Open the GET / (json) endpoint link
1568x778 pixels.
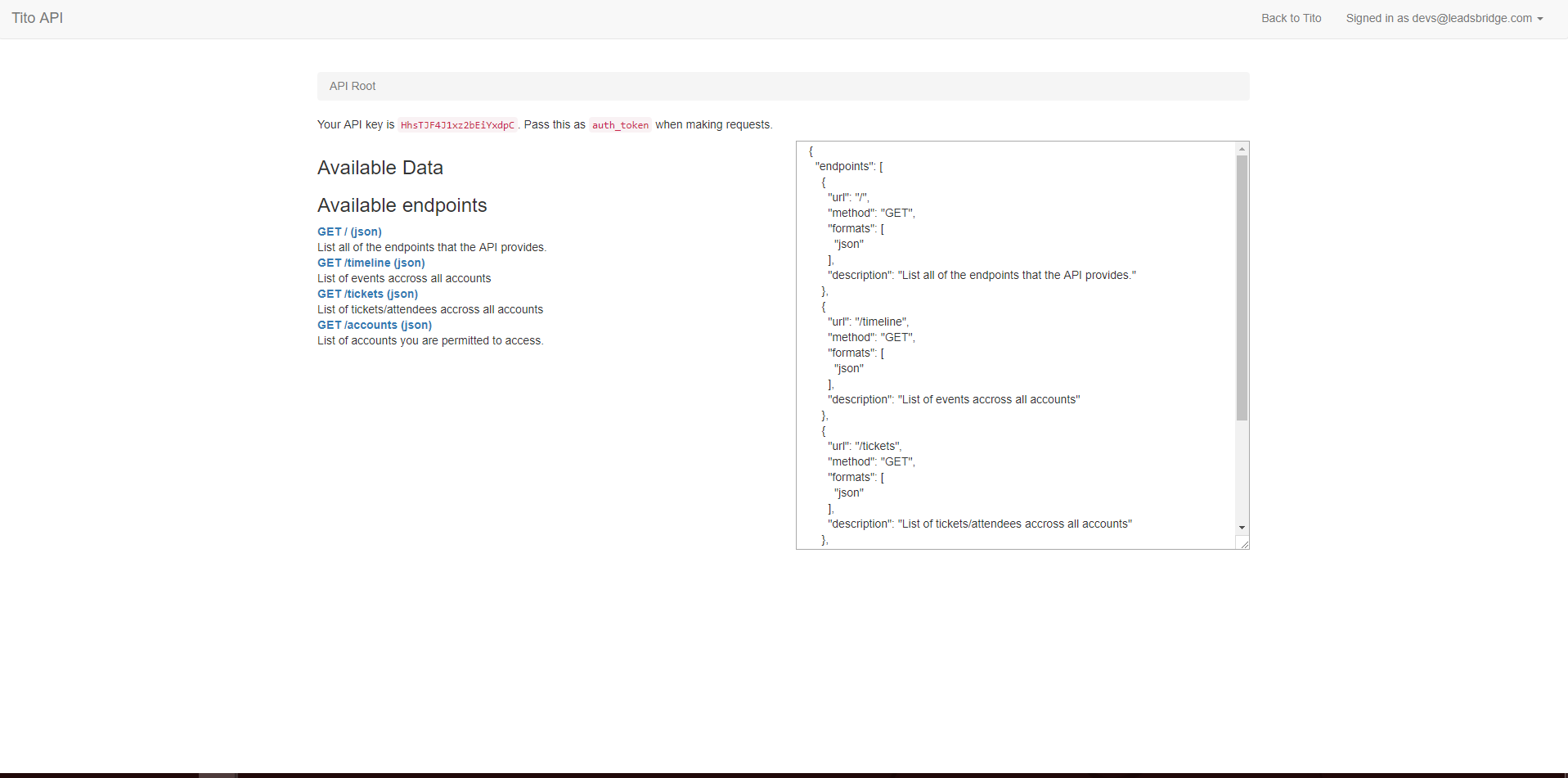coord(349,232)
